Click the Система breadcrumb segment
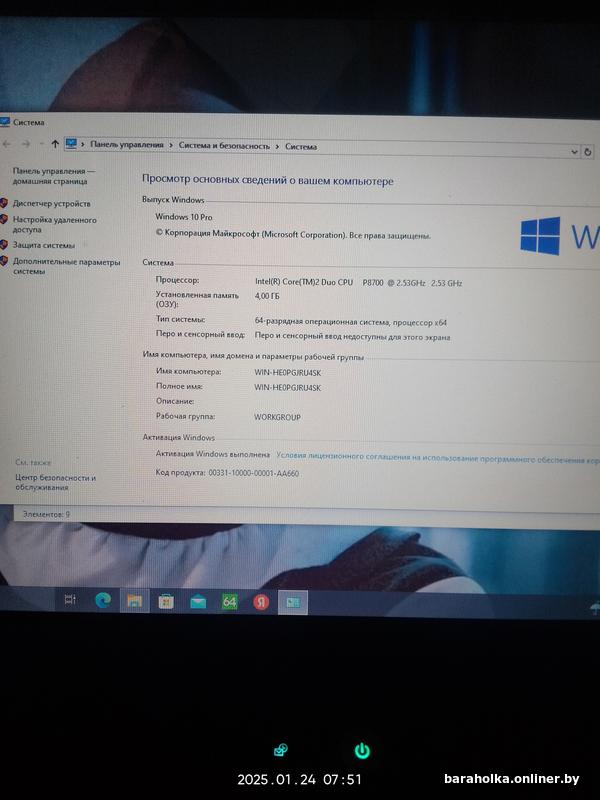Viewport: 600px width, 800px height. (301, 146)
